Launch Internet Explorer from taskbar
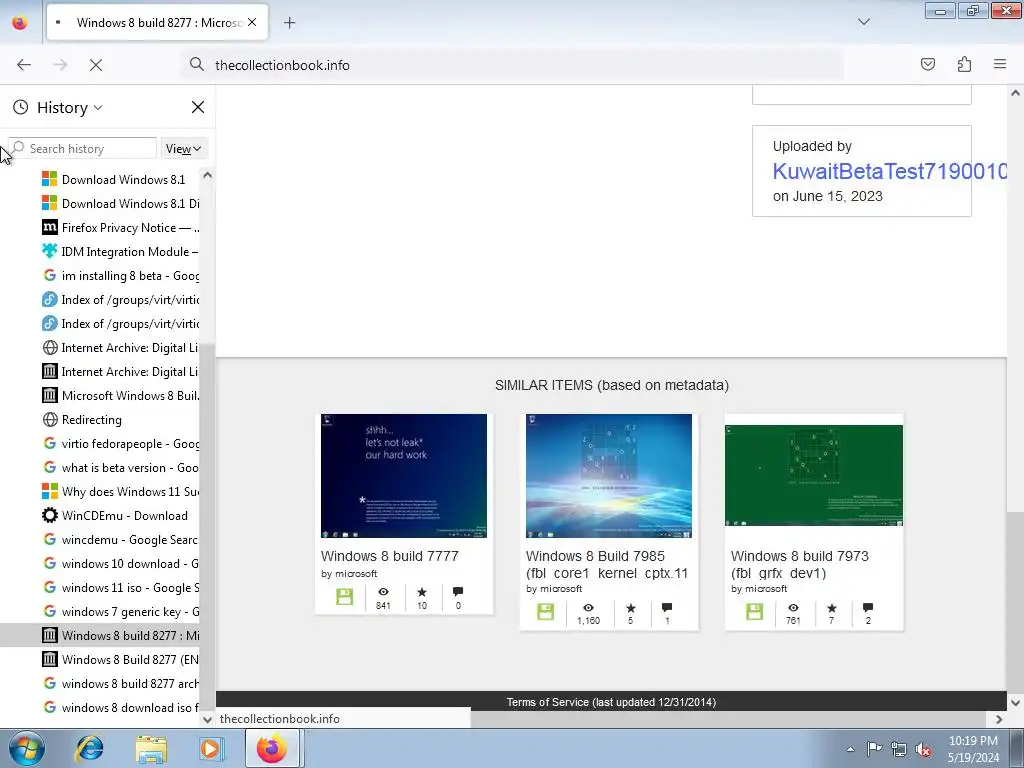1024x768 pixels. click(x=89, y=749)
